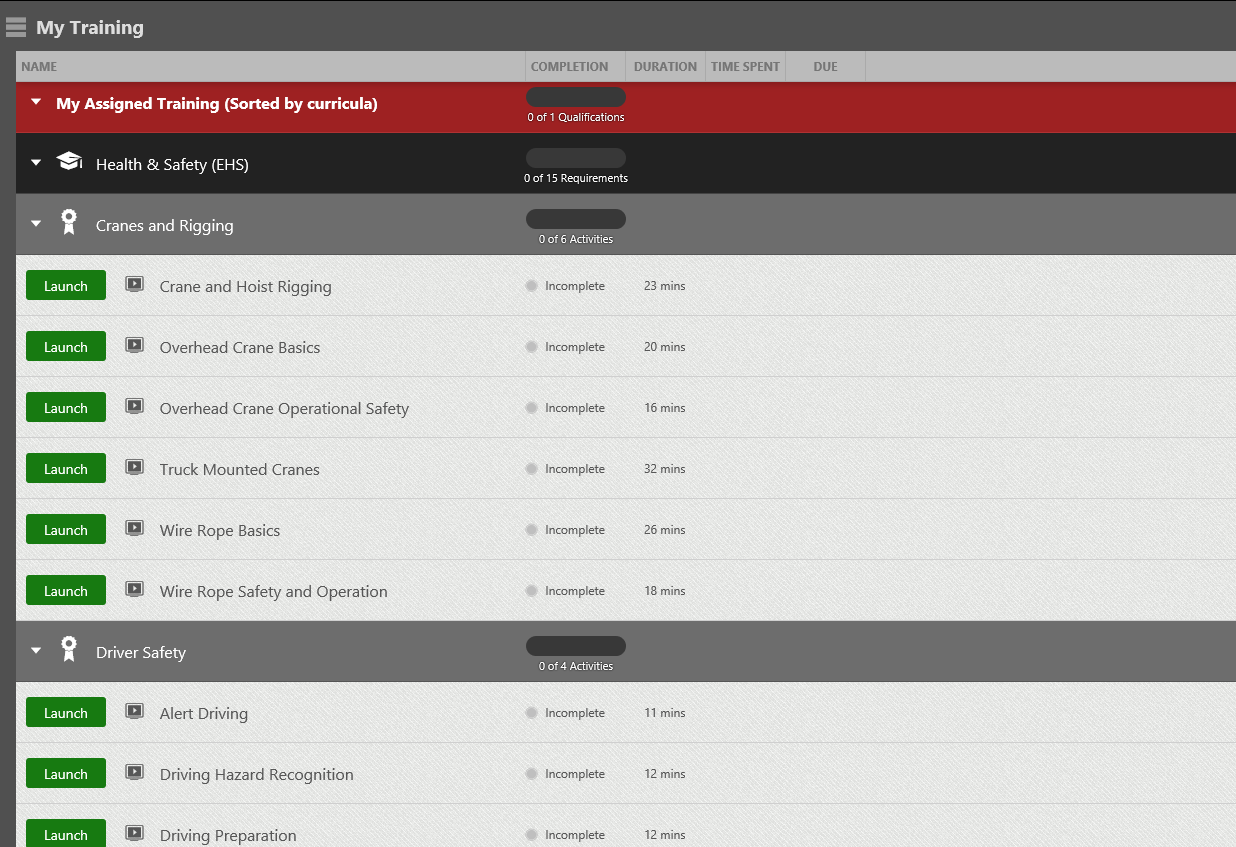This screenshot has height=847, width=1236.
Task: Click the incomplete status dot for Truck Mounted Cranes
Action: click(x=532, y=469)
